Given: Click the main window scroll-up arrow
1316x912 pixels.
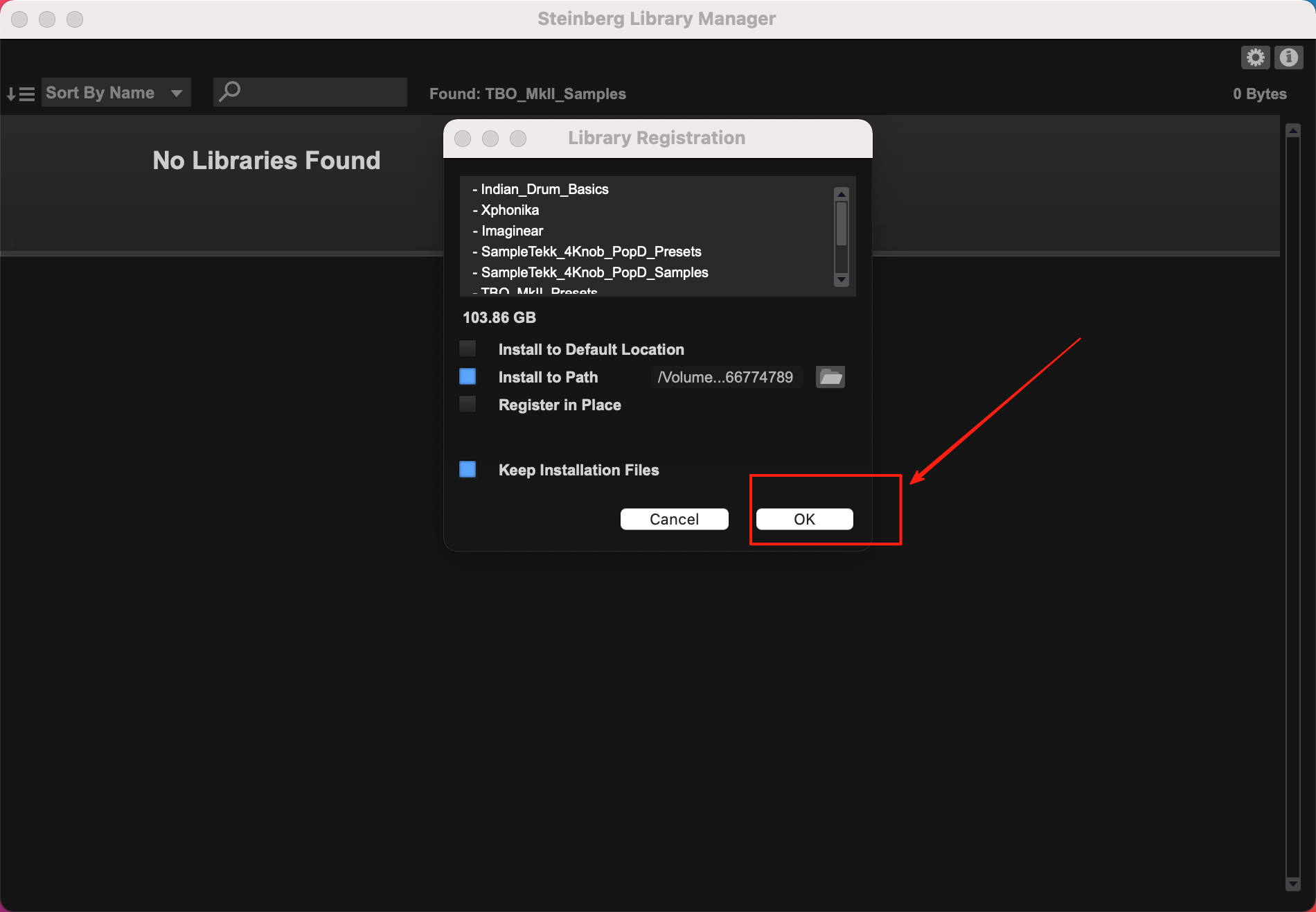Looking at the screenshot, I should 1292,130.
